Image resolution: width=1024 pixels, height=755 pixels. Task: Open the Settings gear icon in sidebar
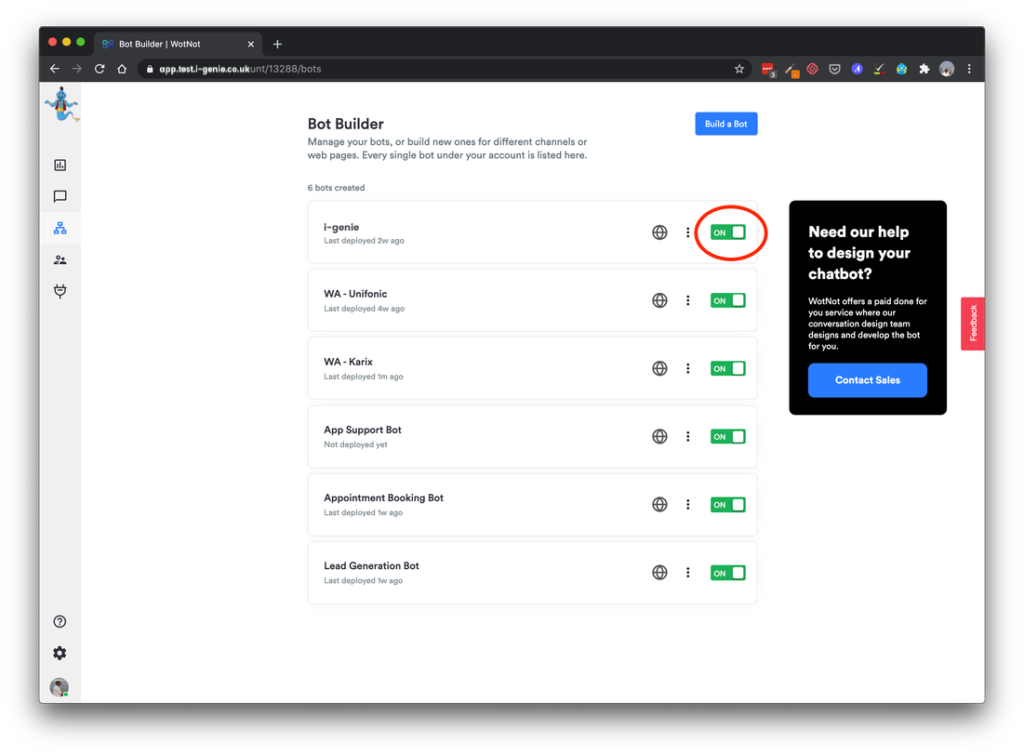click(x=60, y=653)
